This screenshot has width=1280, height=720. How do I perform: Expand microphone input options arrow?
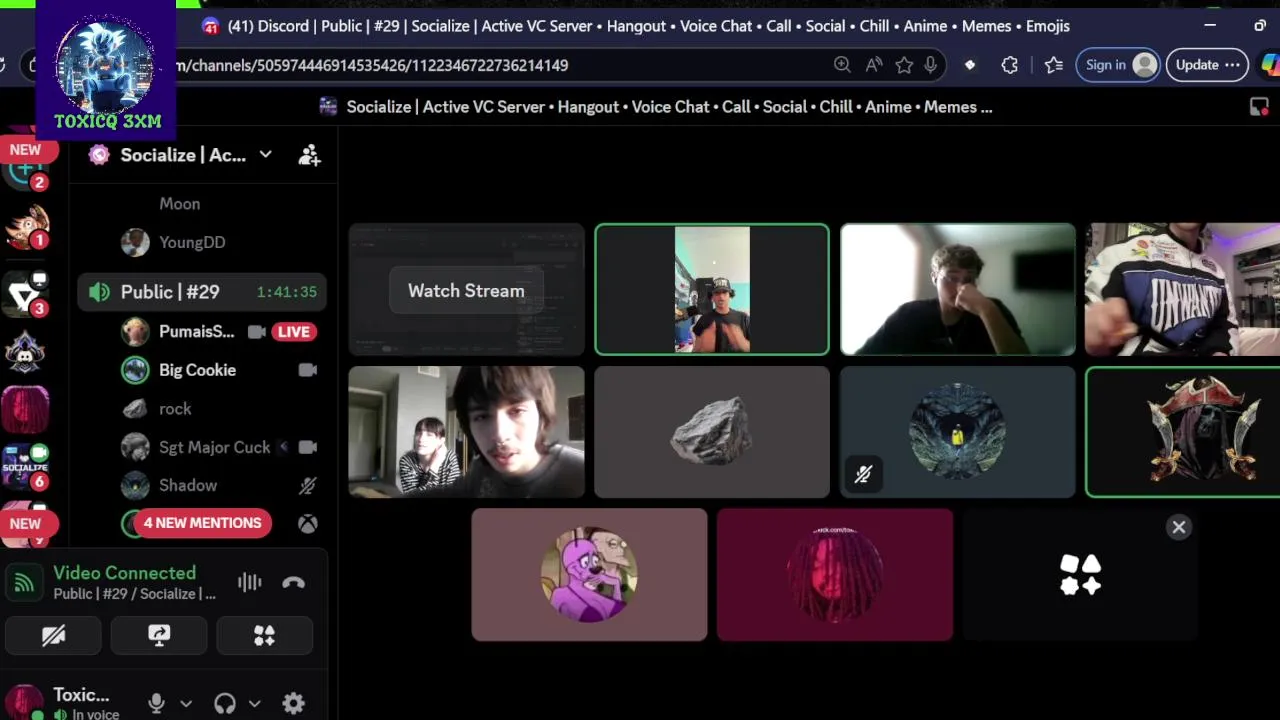tap(185, 703)
